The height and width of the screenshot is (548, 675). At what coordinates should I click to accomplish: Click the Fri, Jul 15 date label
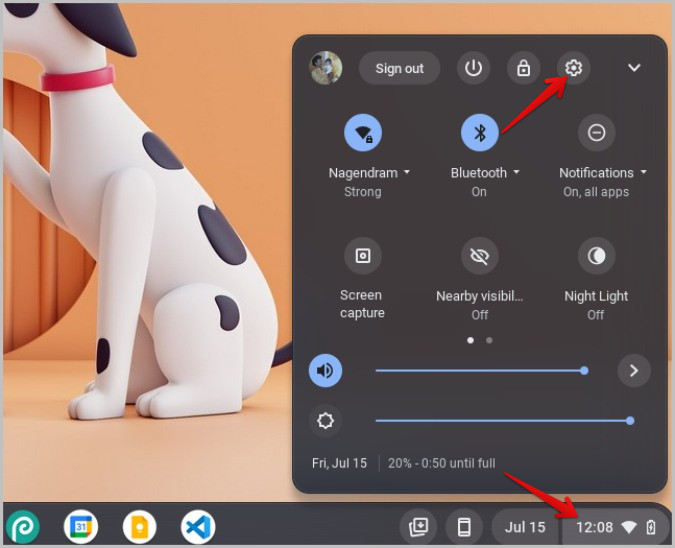tap(339, 463)
